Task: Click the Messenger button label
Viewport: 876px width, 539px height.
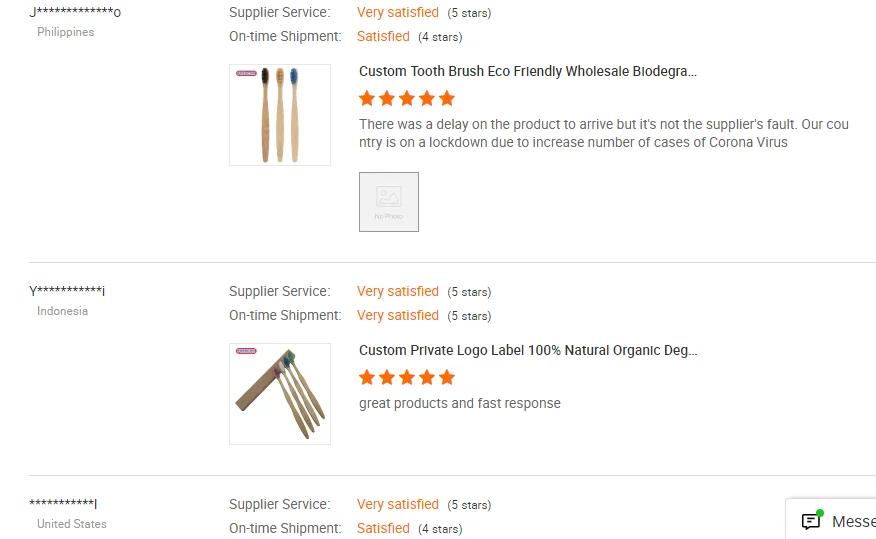Action: [853, 522]
